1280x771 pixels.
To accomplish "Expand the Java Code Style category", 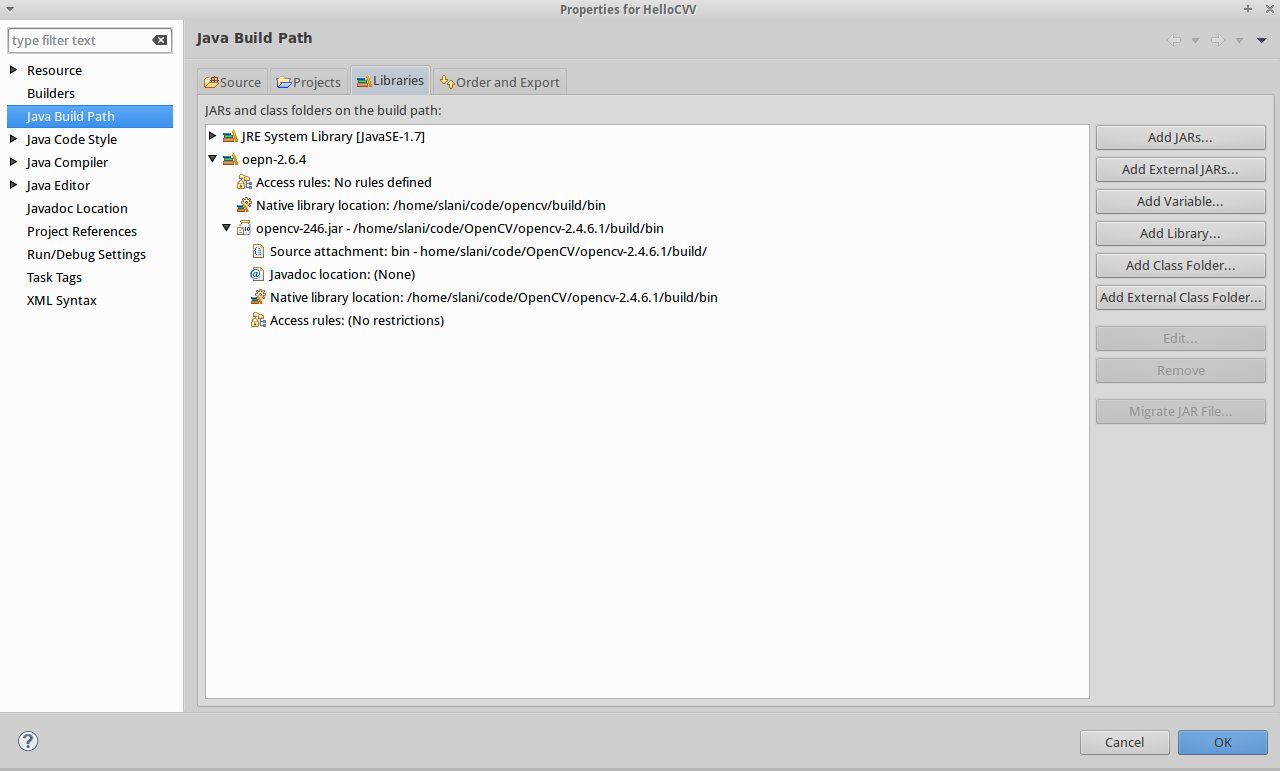I will point(13,139).
